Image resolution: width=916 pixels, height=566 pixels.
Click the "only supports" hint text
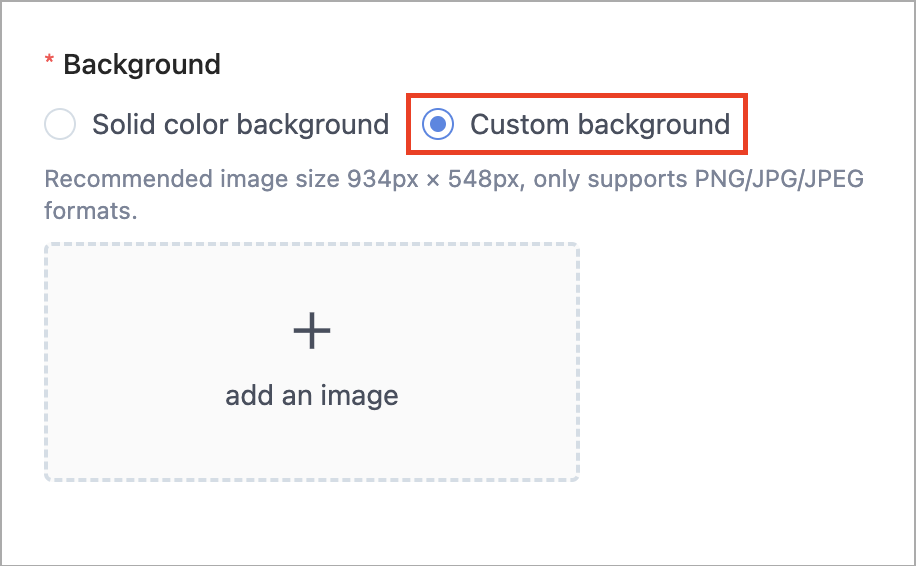[610, 180]
